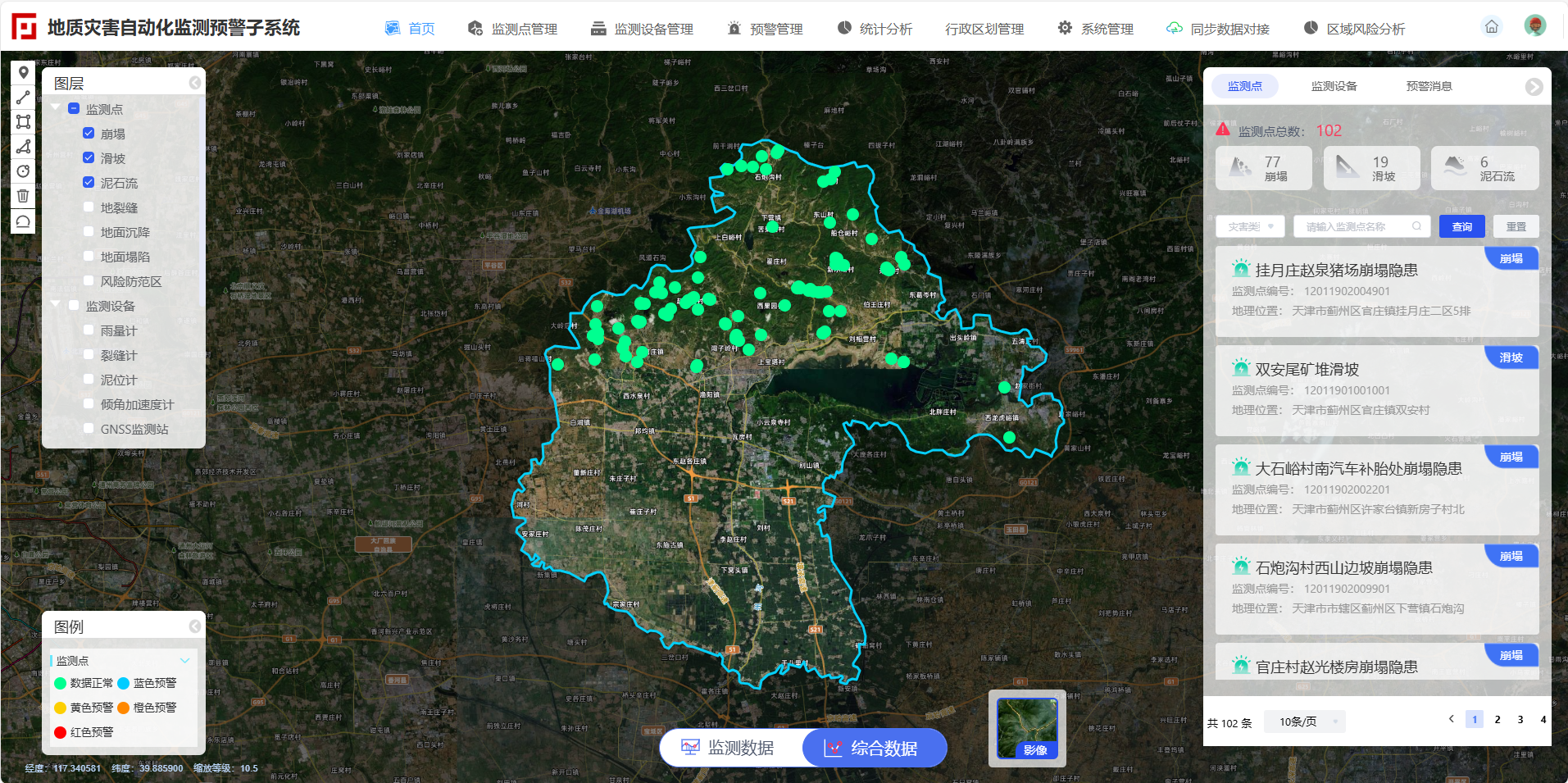Open the 10条/页 page size dropdown
This screenshot has height=783, width=1568.
(1304, 722)
